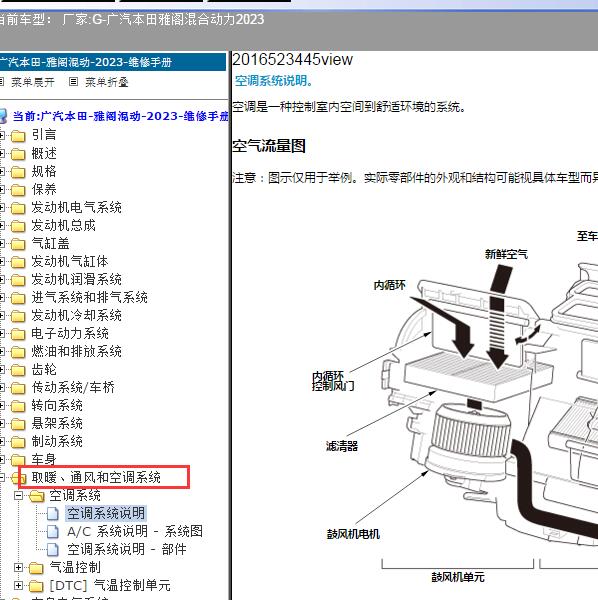Click the document icon of 空调系统说明
Screen dimensions: 598x600
coord(53,514)
